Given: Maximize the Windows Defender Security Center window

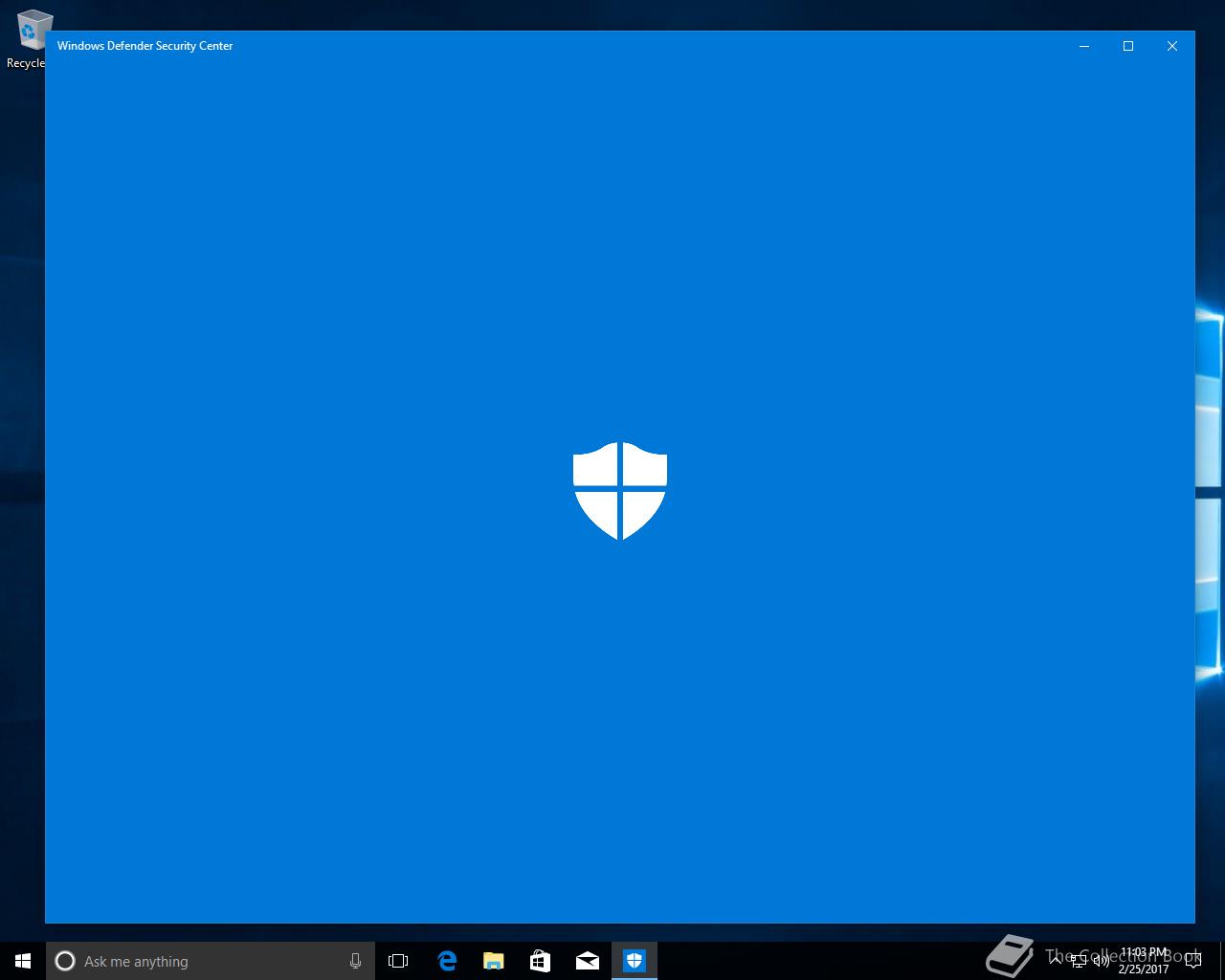Looking at the screenshot, I should [1128, 46].
